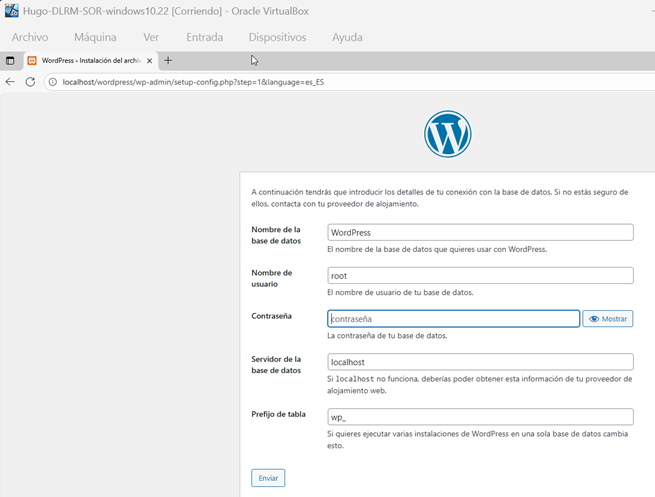This screenshot has height=497, width=655.
Task: Click the site information icon in the address bar
Action: pyautogui.click(x=53, y=82)
